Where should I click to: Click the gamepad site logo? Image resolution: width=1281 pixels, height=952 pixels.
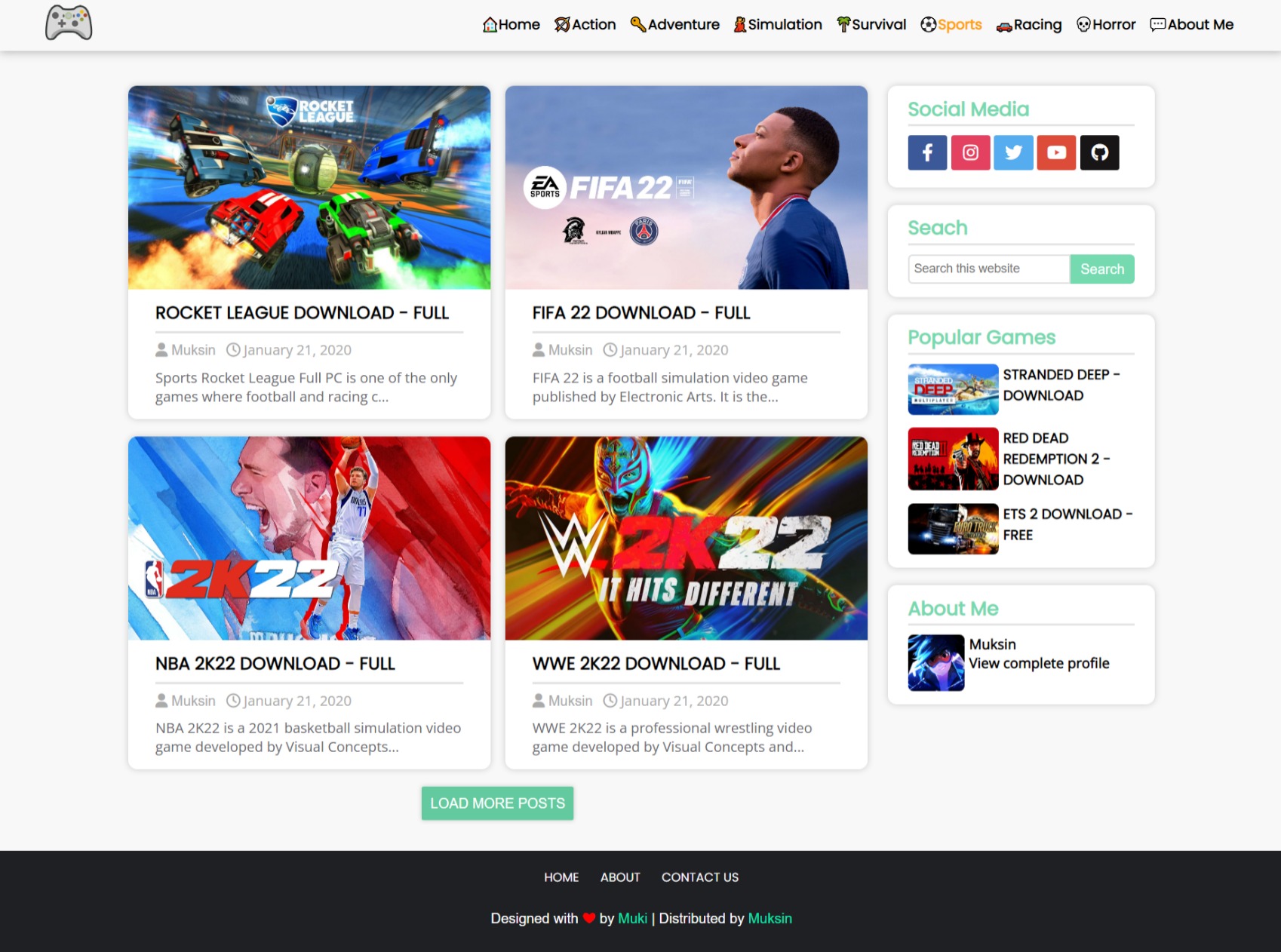(69, 23)
